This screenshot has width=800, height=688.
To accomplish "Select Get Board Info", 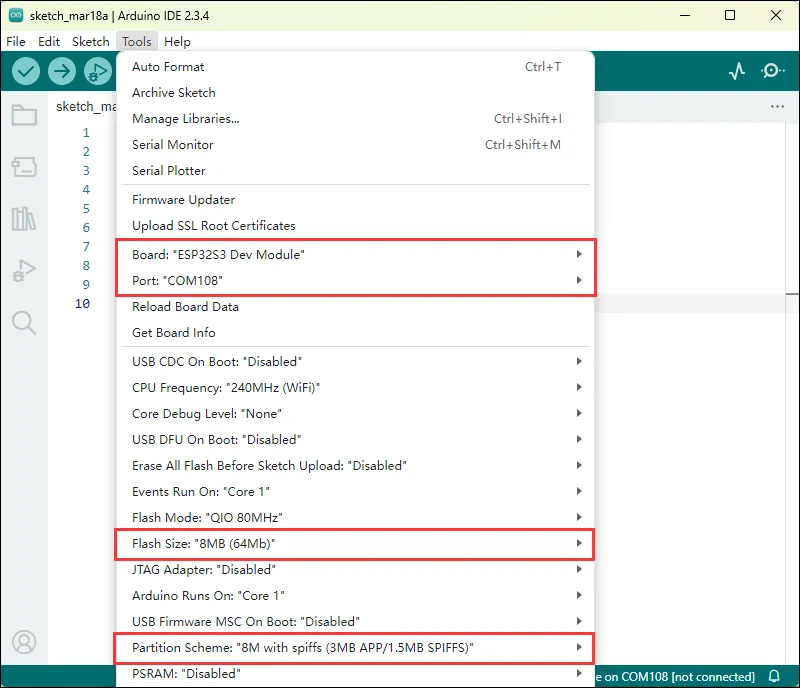I will click(356, 333).
